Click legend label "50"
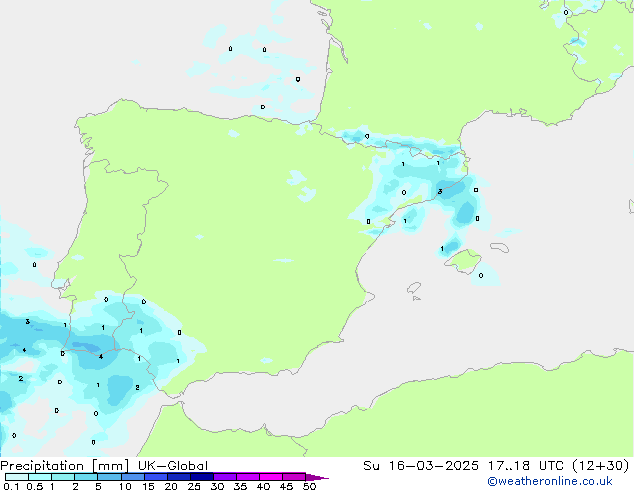The image size is (634, 490). coord(309,486)
